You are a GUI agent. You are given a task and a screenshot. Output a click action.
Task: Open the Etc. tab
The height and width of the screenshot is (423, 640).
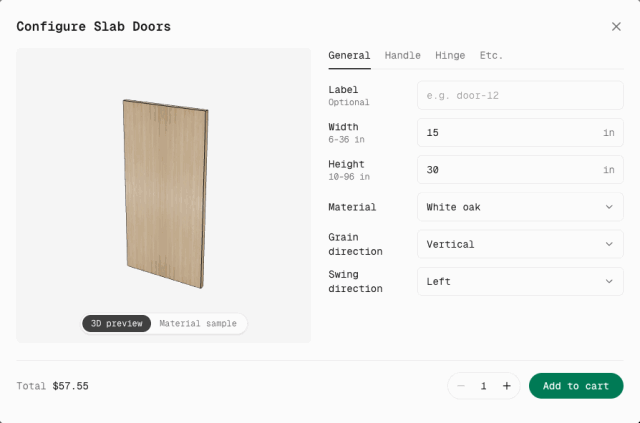[x=491, y=56]
